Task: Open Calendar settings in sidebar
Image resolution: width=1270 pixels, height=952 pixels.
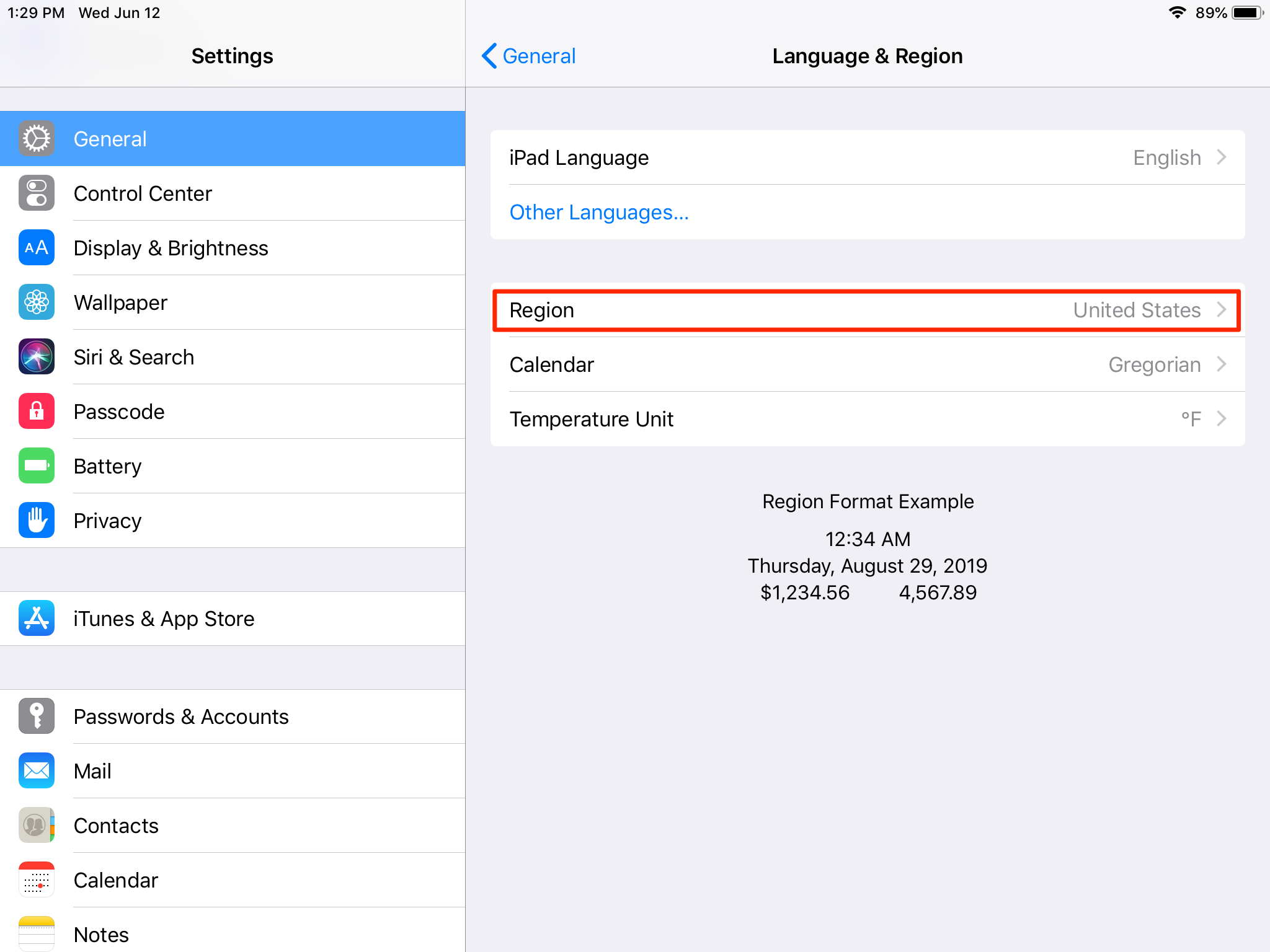Action: point(233,880)
